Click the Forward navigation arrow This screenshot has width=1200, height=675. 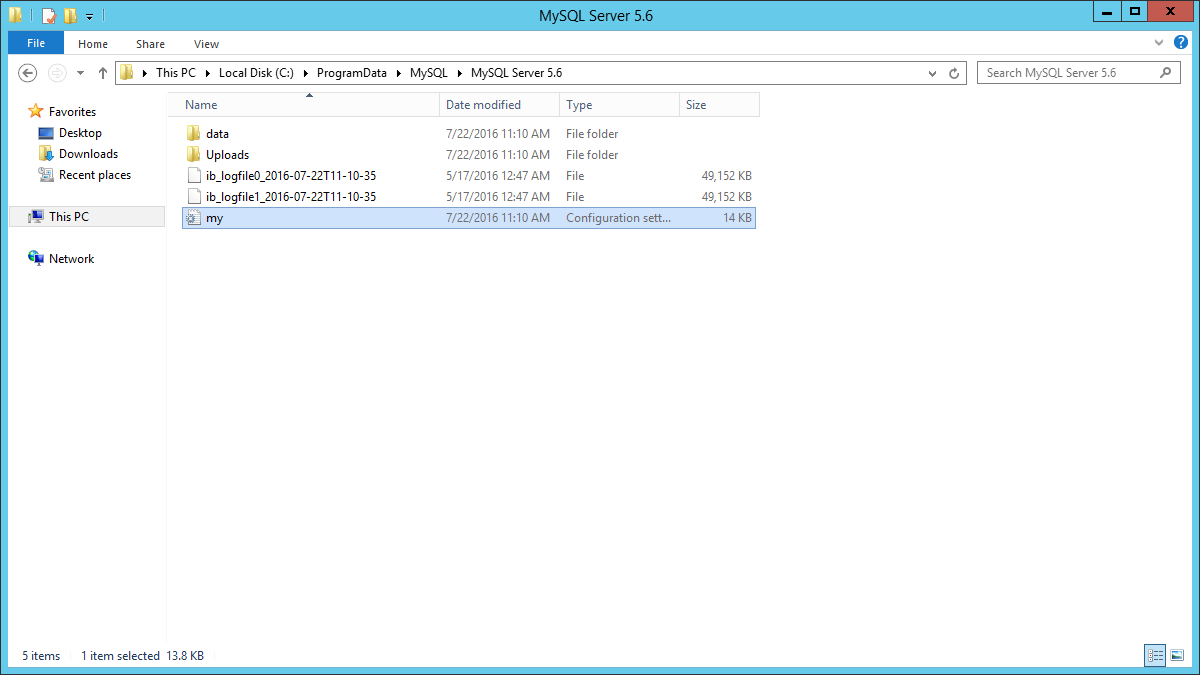[x=57, y=73]
